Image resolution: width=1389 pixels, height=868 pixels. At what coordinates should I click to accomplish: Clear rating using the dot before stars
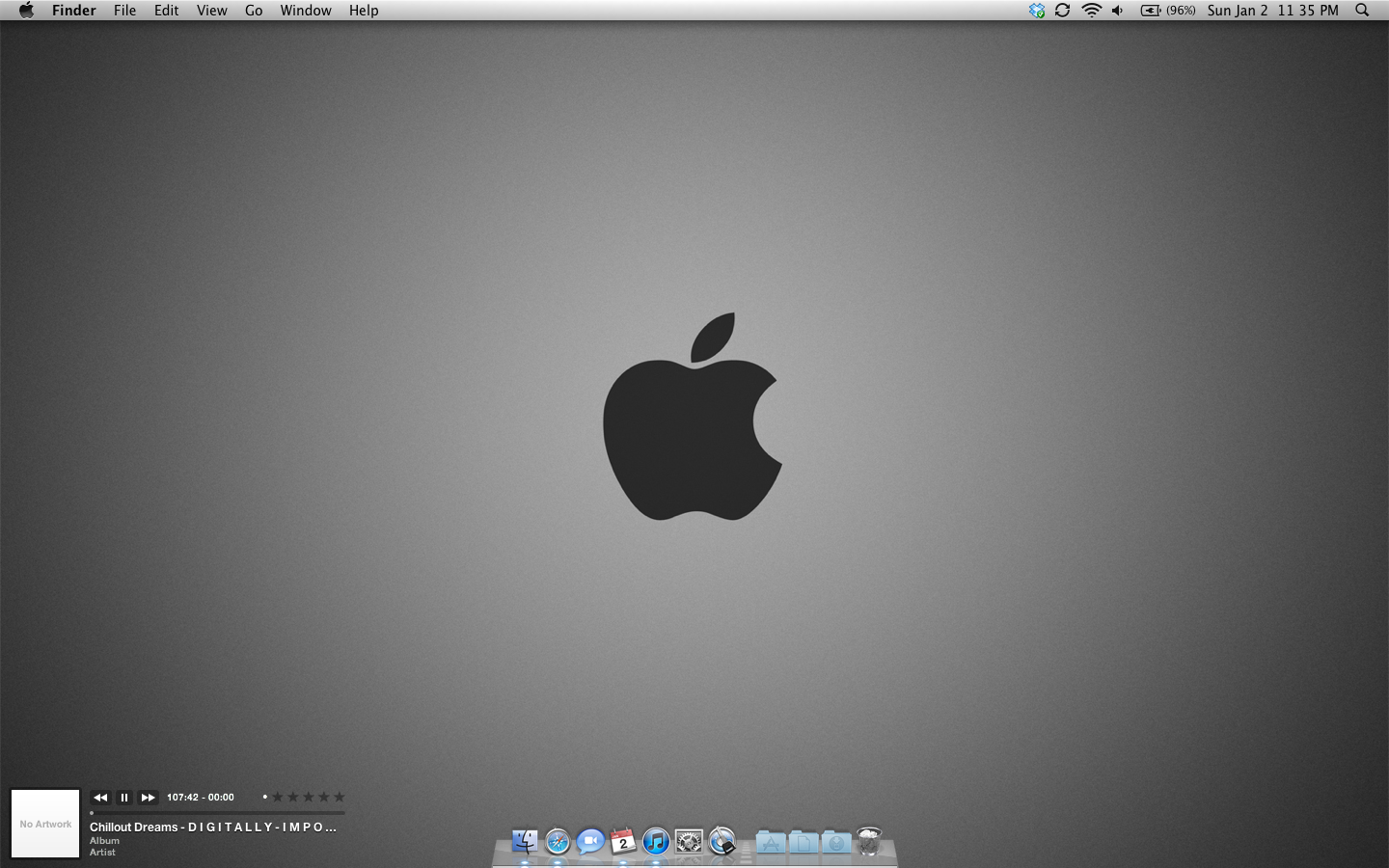click(x=264, y=797)
